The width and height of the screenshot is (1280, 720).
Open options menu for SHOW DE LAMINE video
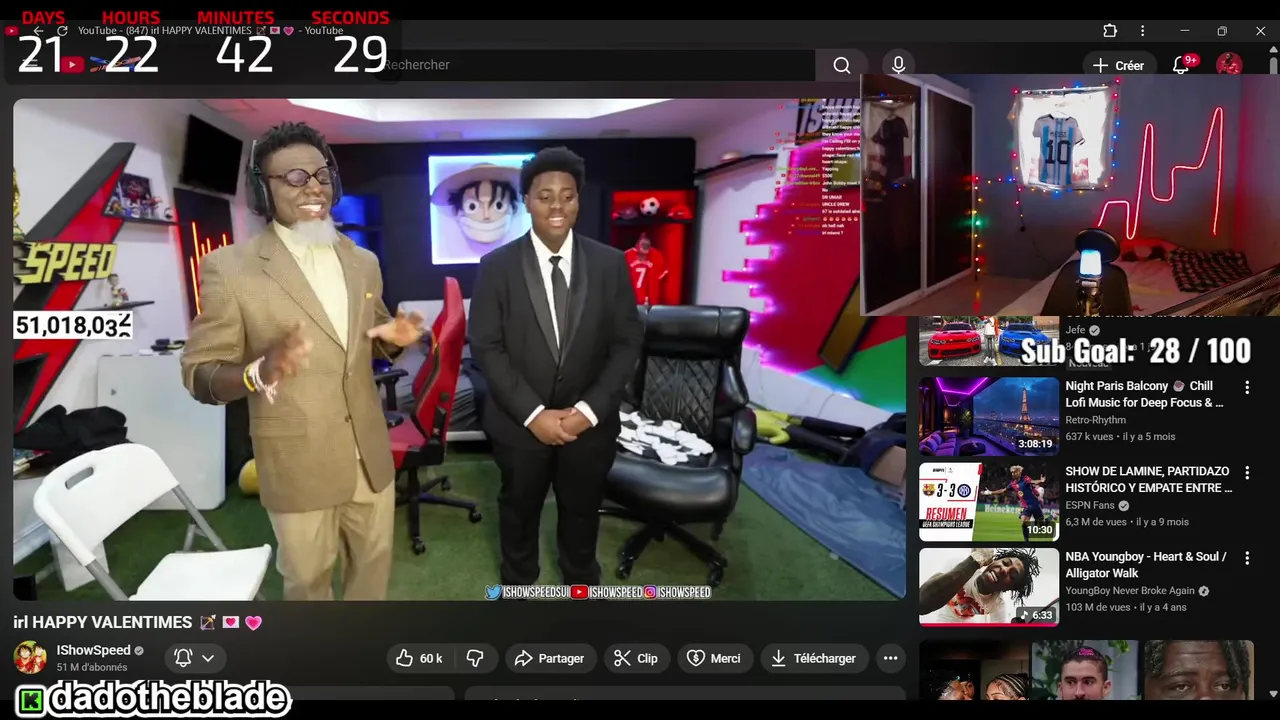(1247, 472)
